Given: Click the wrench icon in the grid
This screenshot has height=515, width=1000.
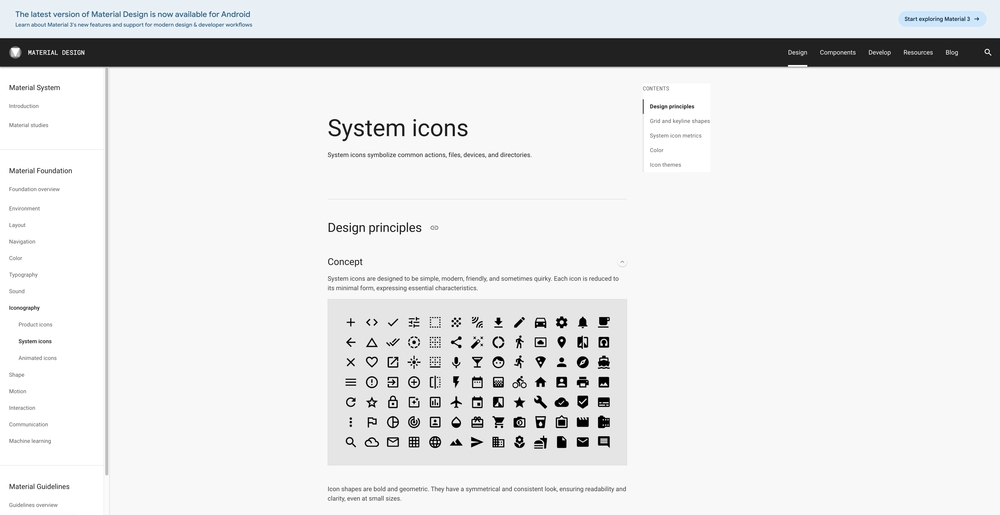Looking at the screenshot, I should point(540,402).
